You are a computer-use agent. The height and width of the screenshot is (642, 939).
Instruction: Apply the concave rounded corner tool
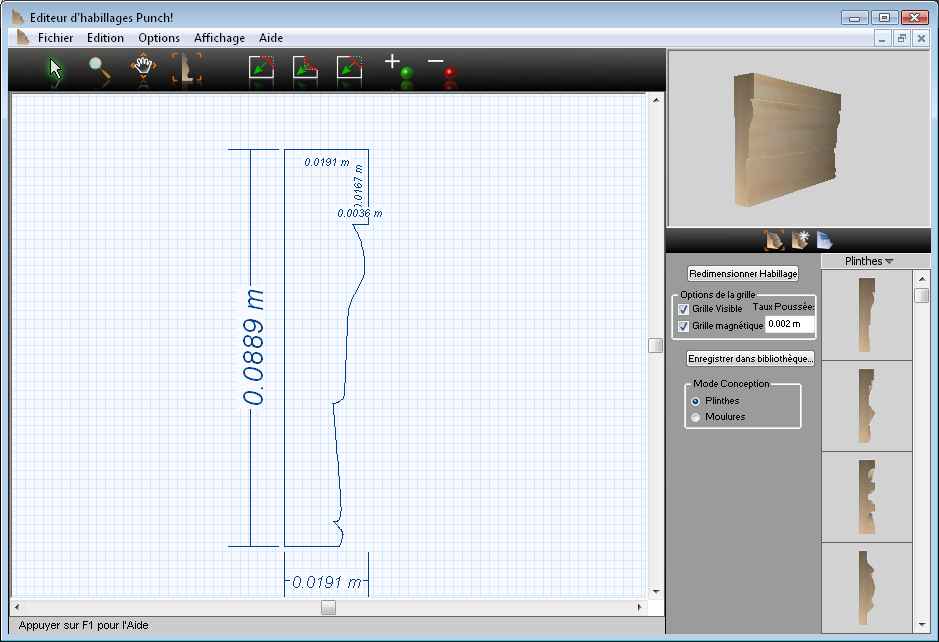click(305, 67)
